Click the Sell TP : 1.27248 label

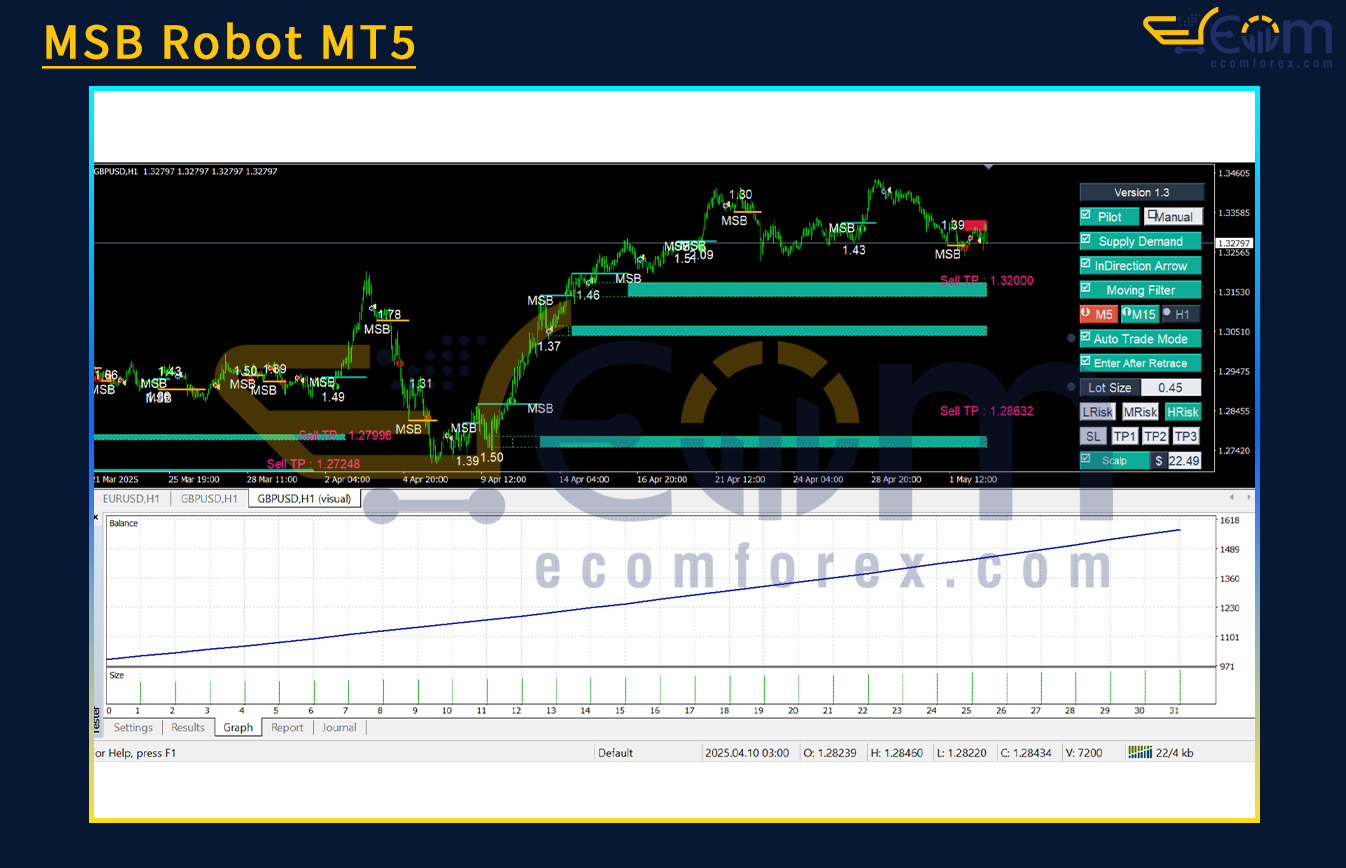coord(313,464)
